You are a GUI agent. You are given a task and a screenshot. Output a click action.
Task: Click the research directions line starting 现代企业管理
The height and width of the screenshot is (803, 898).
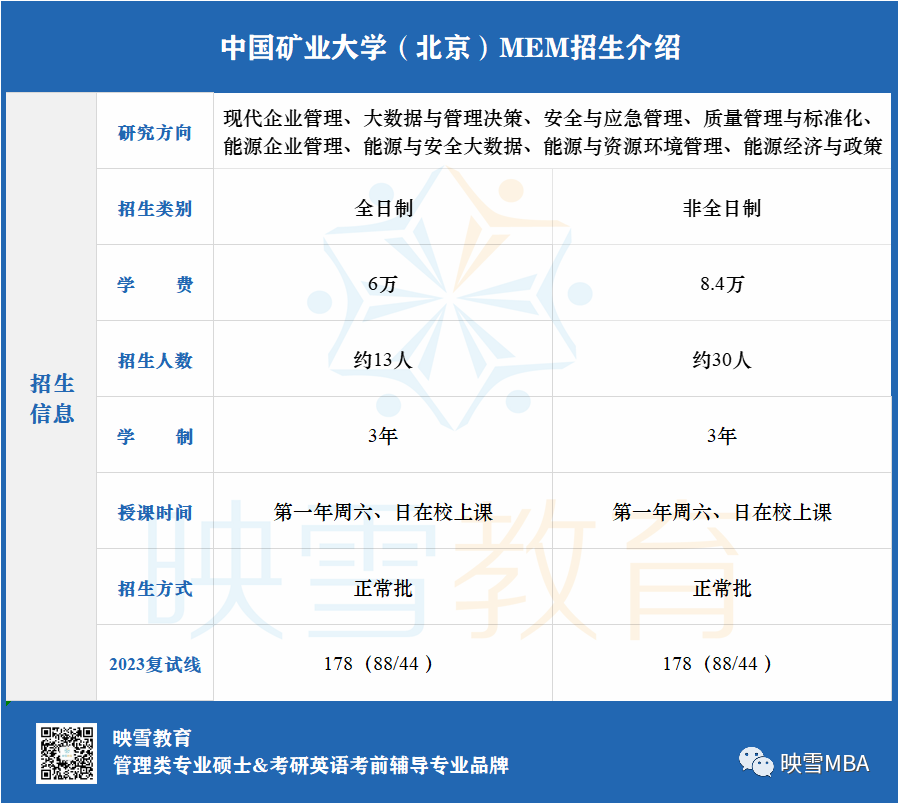(x=549, y=119)
